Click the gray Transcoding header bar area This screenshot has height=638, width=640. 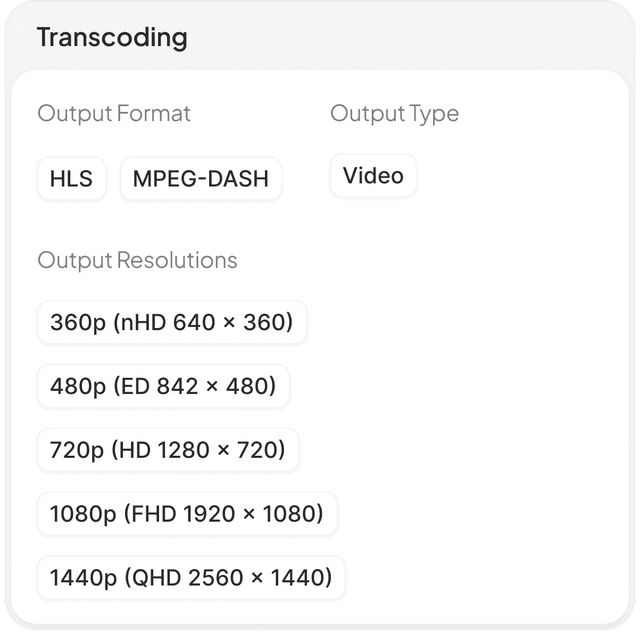pyautogui.click(x=408, y=37)
